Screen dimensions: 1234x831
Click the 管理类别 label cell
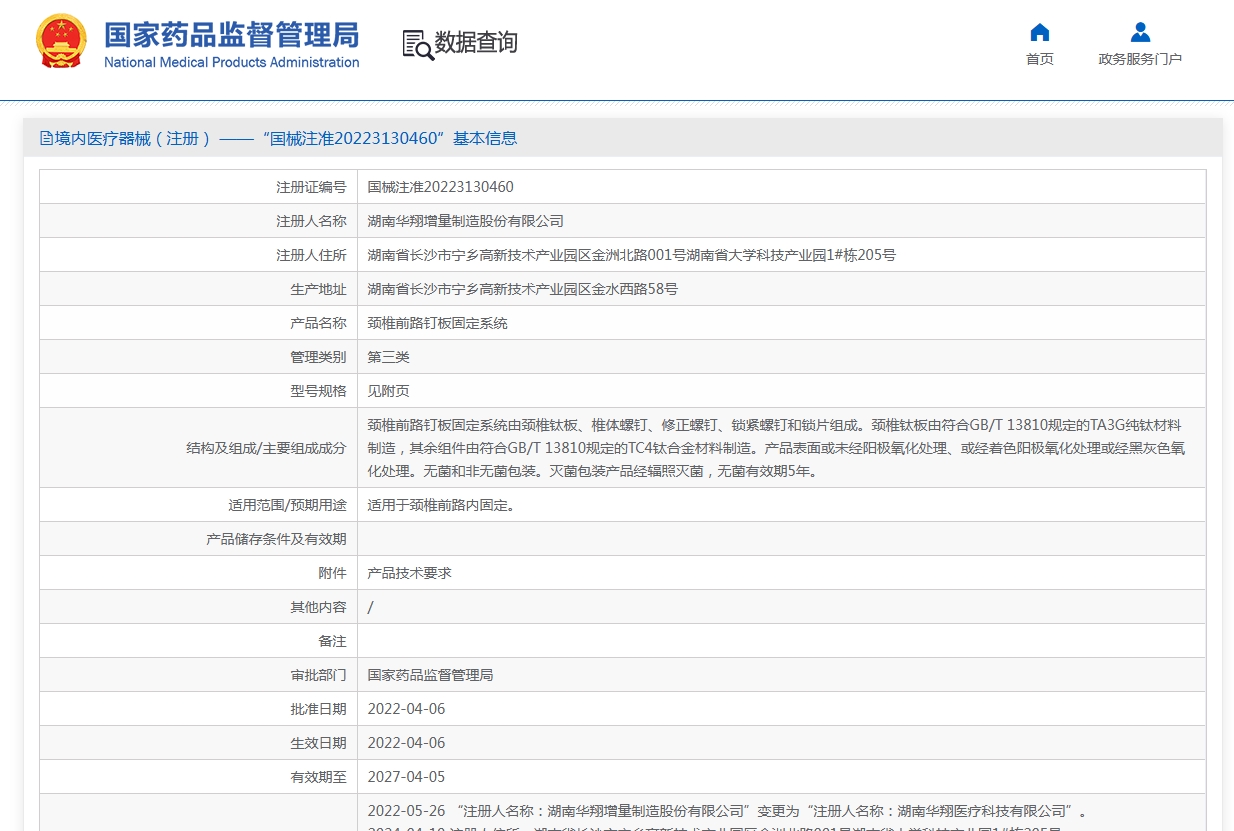198,357
